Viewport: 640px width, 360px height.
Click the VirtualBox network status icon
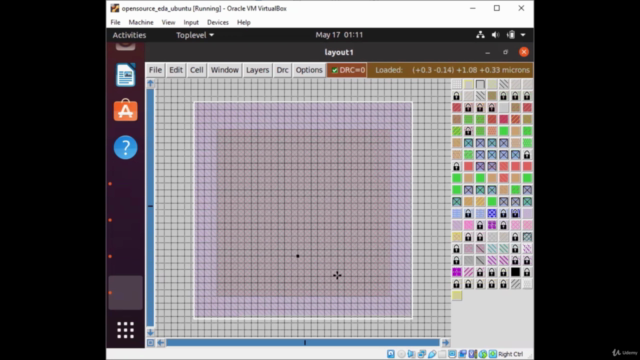[x=422, y=354]
